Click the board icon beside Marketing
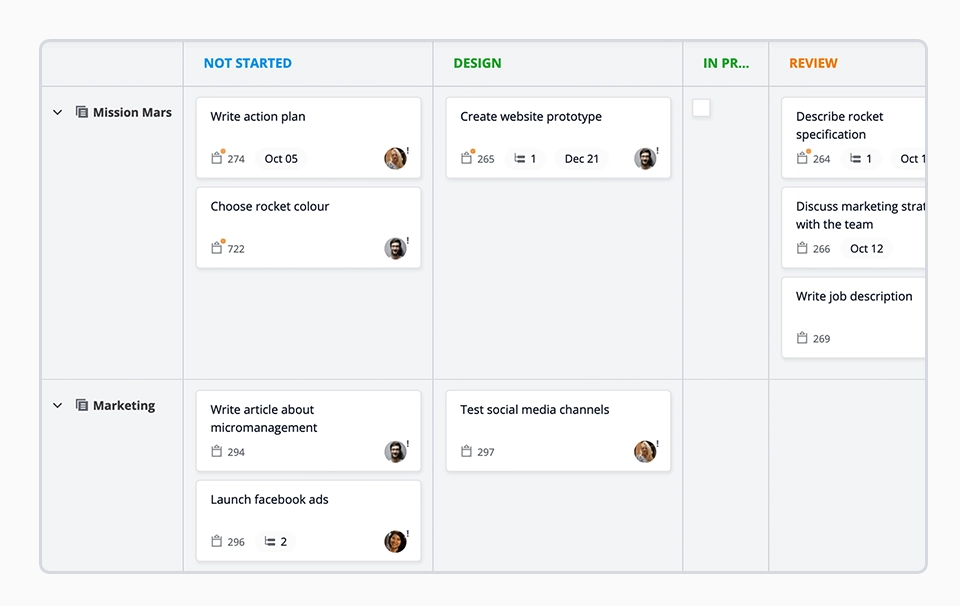The height and width of the screenshot is (606, 960). (x=81, y=405)
